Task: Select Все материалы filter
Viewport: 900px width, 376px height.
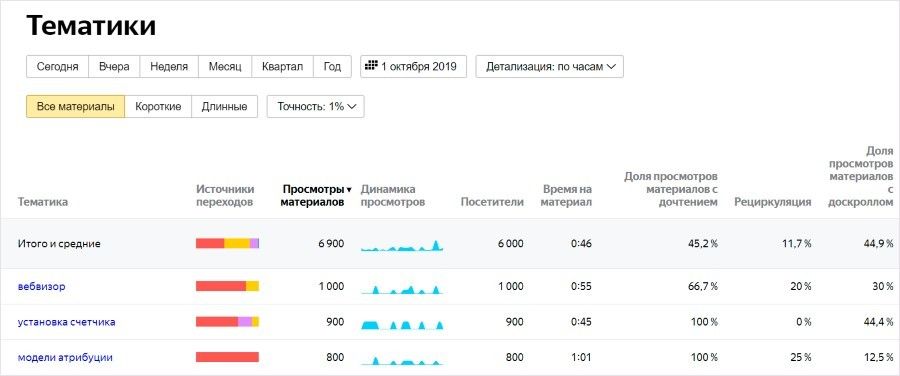Action: [x=75, y=107]
